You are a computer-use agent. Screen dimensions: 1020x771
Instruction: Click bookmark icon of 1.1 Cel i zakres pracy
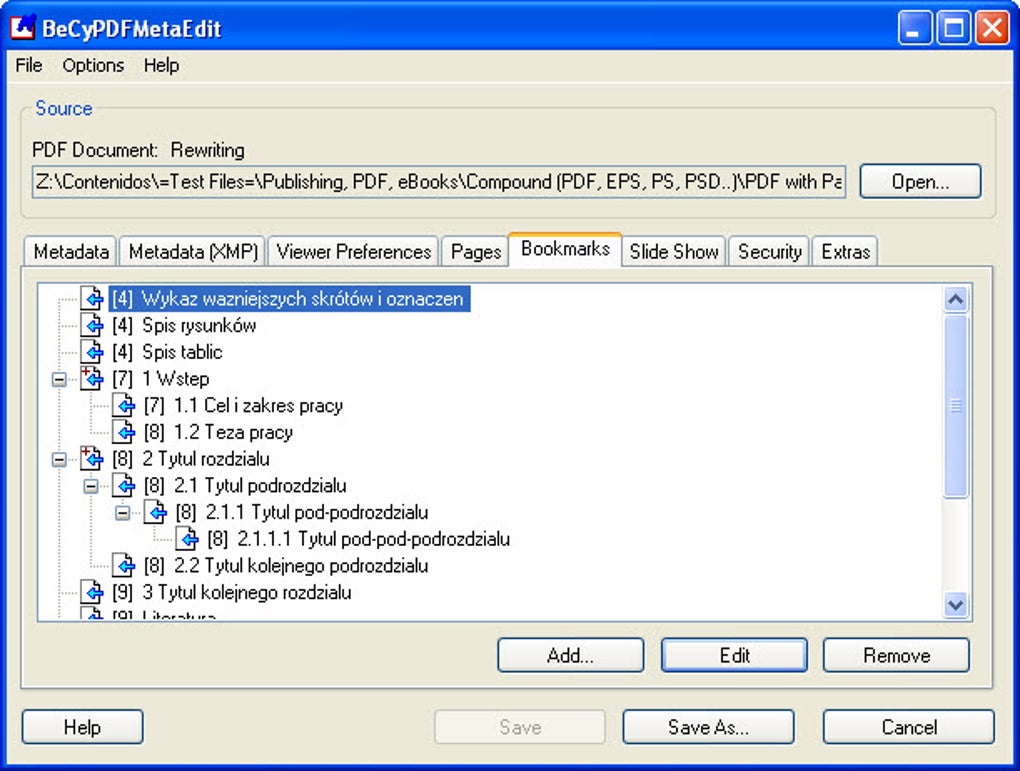(124, 406)
